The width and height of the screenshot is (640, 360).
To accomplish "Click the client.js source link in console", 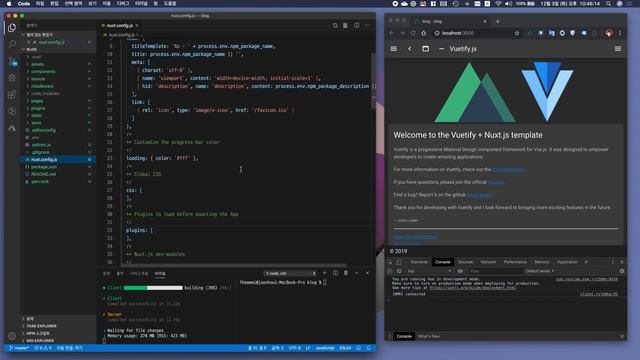I will pyautogui.click(x=599, y=294).
